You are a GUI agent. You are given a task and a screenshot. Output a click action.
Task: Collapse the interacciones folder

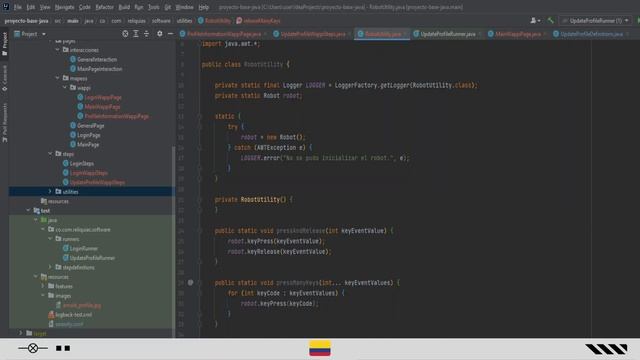[58, 49]
